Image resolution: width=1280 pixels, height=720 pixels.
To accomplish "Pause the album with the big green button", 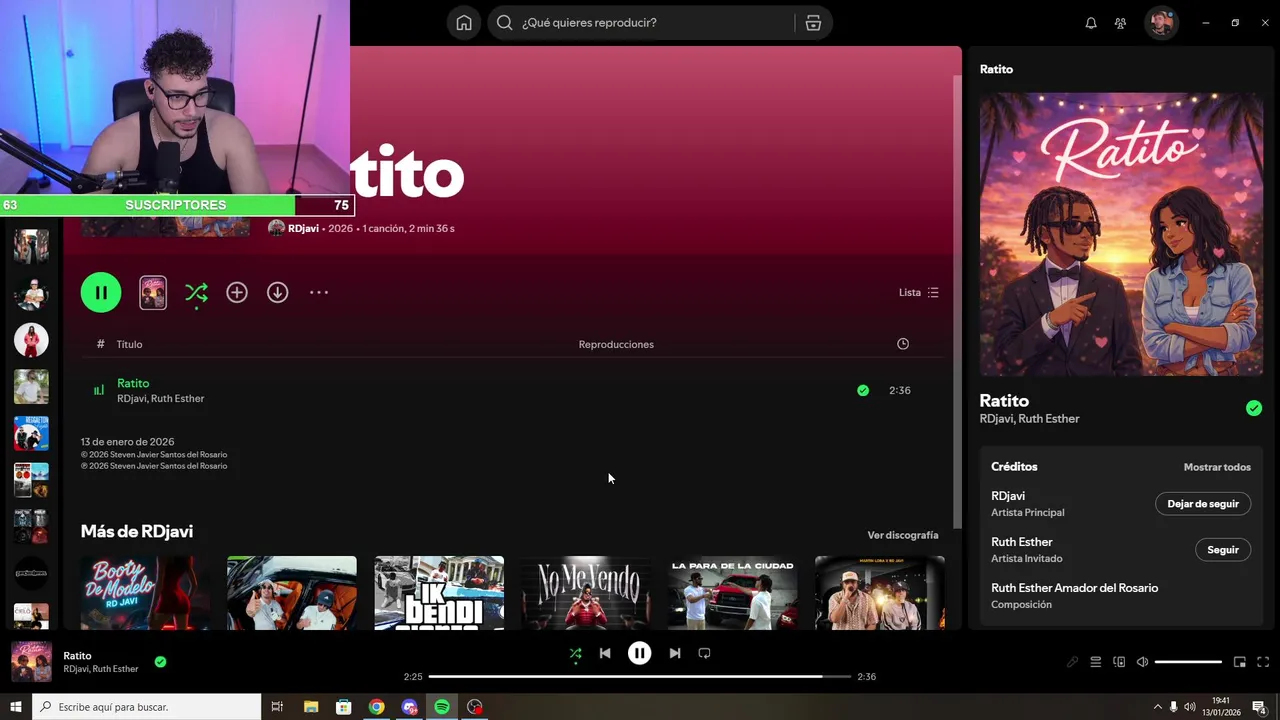I will [101, 292].
